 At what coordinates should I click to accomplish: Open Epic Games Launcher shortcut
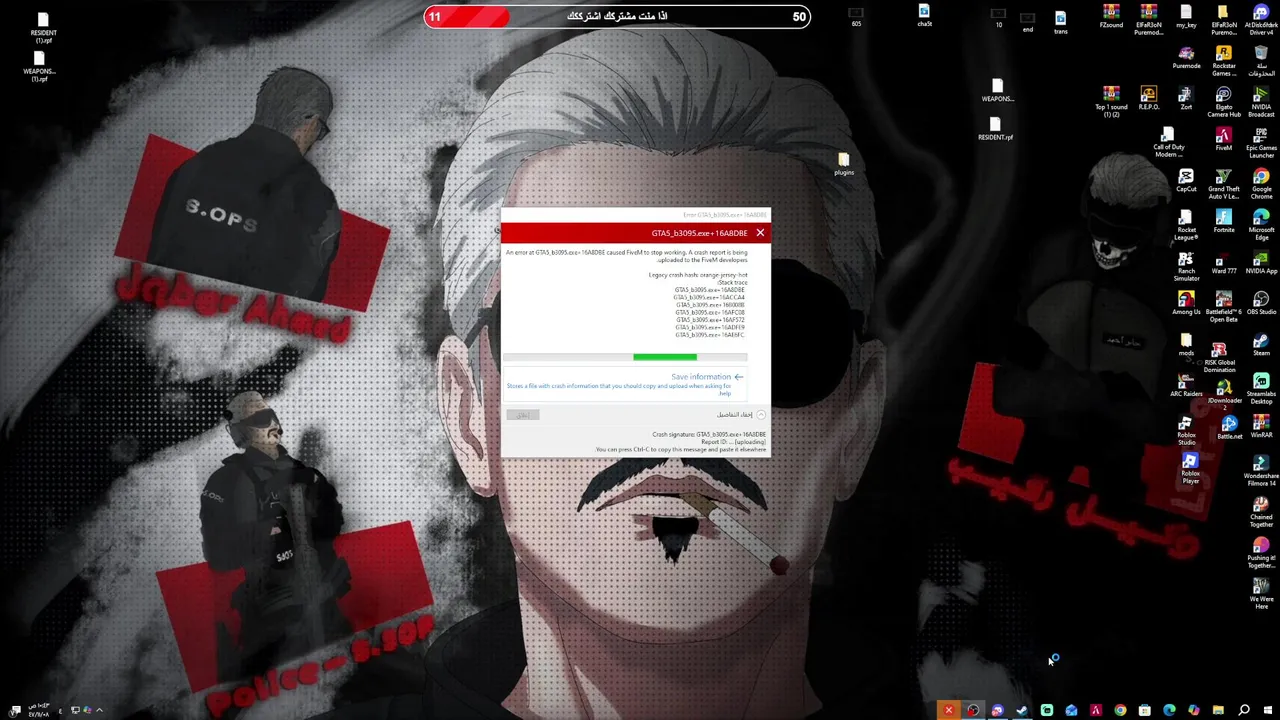1261,143
